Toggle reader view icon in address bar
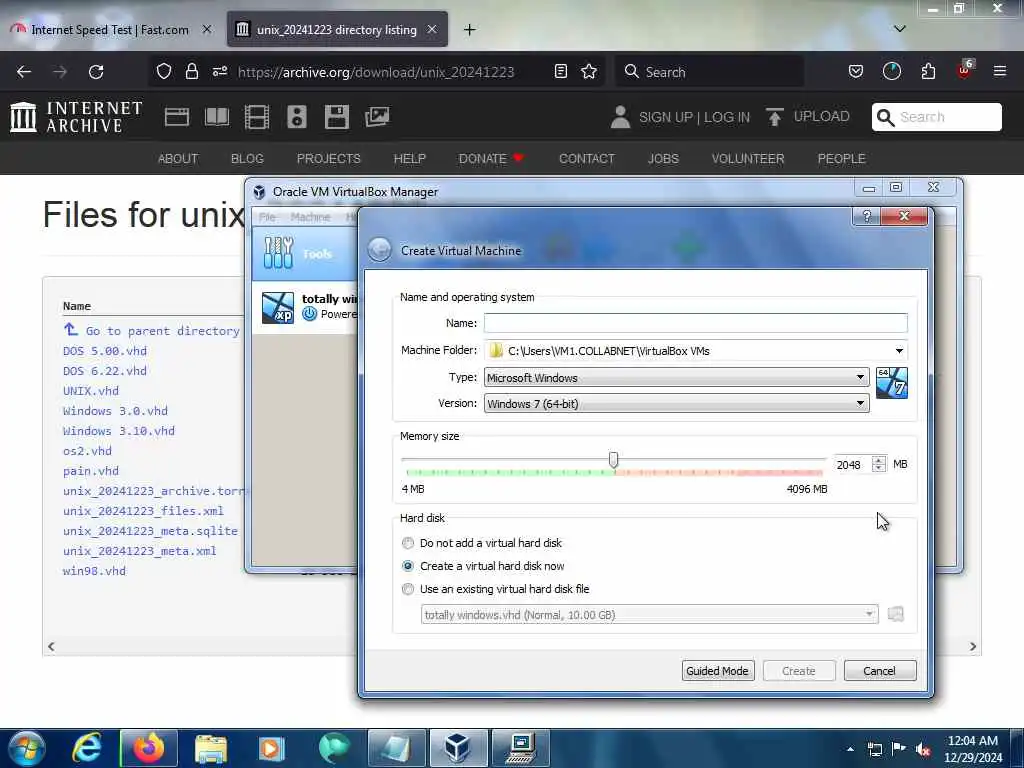Screen dimensions: 1024x768 [560, 71]
